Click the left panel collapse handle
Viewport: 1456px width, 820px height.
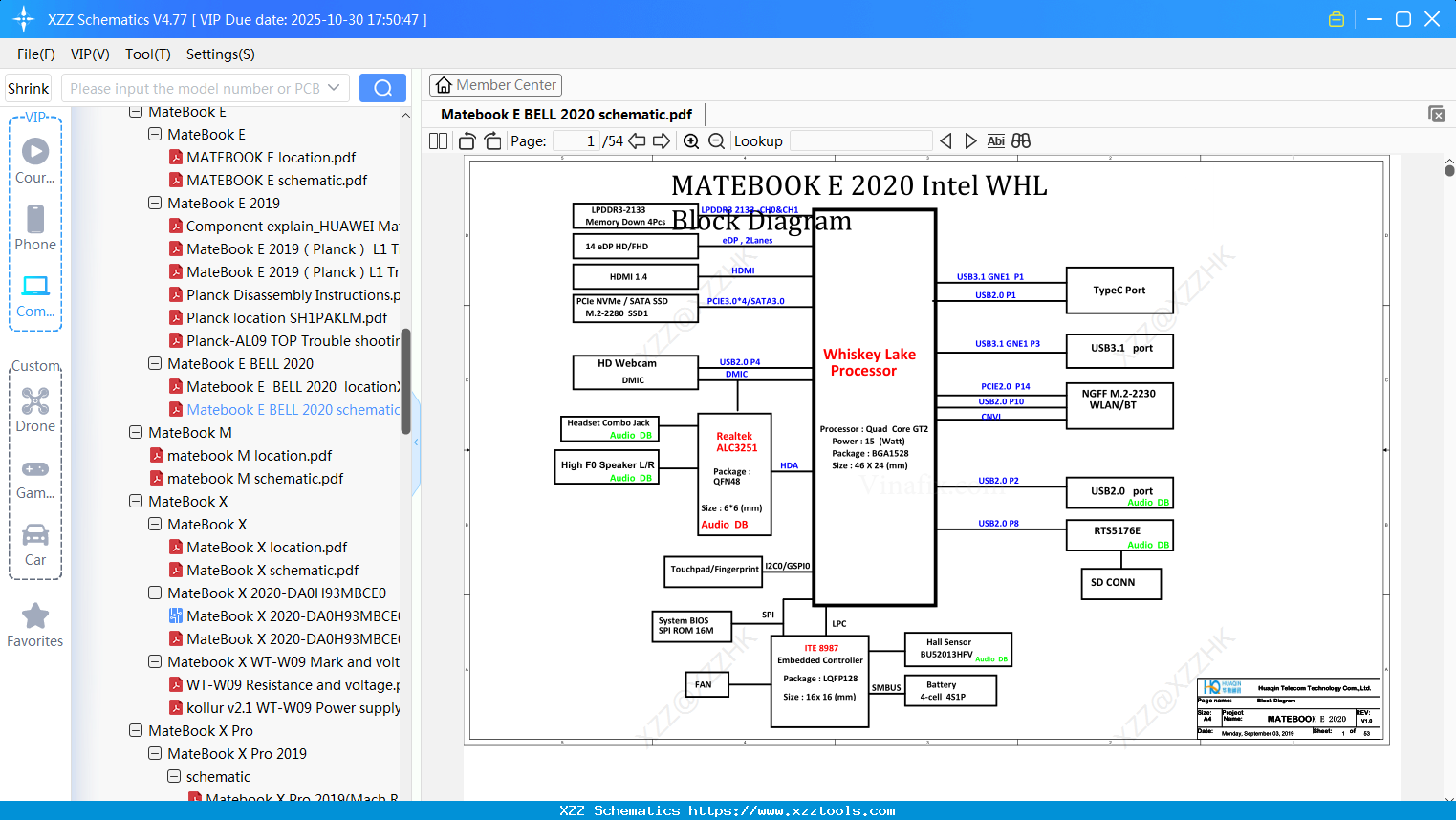click(416, 442)
